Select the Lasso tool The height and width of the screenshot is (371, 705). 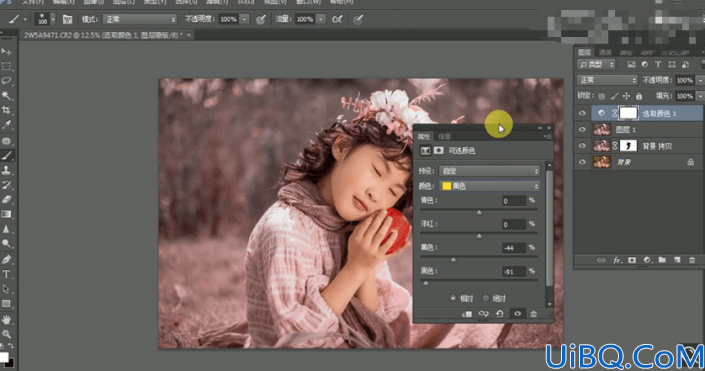[6, 81]
